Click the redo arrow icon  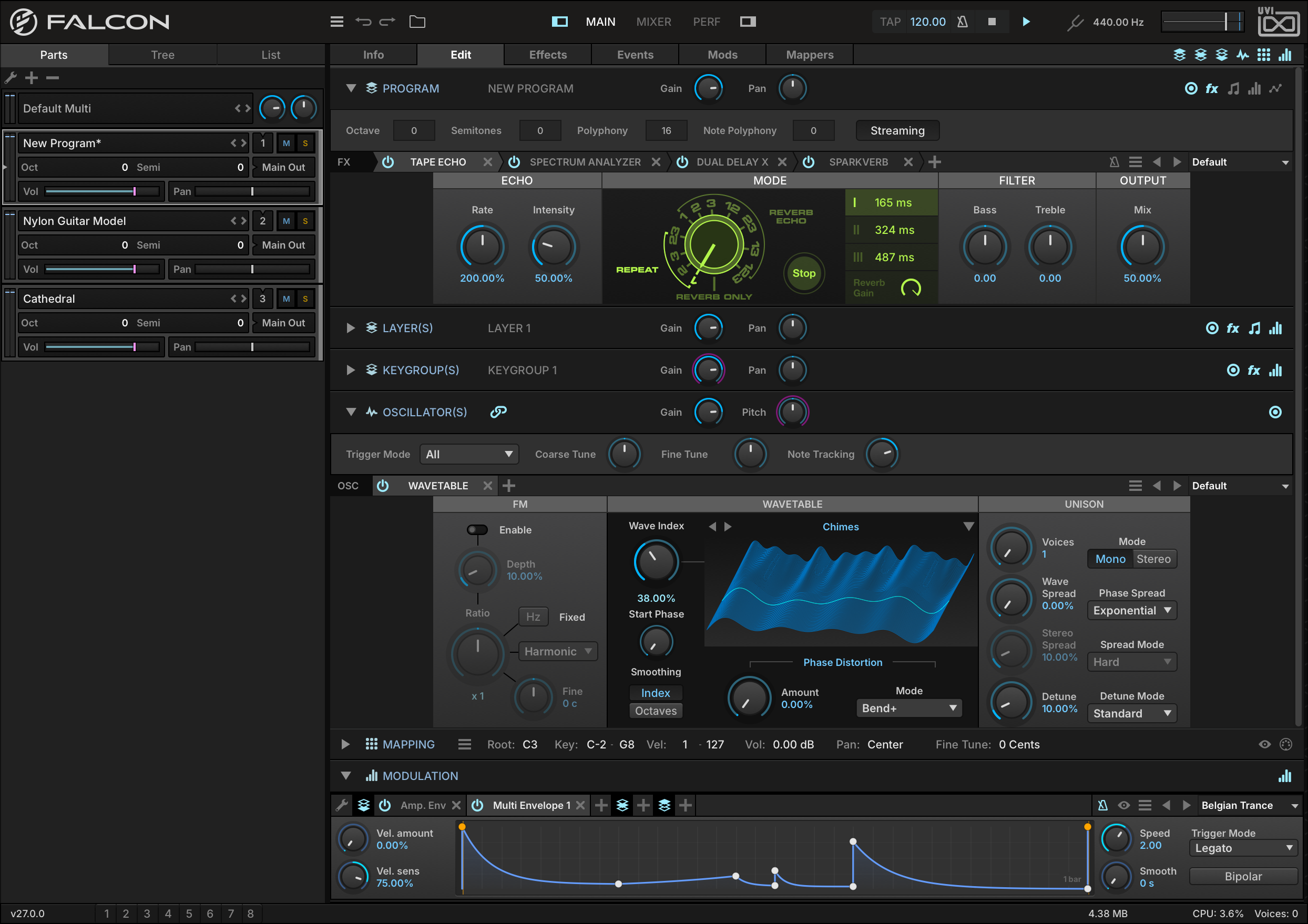[387, 22]
